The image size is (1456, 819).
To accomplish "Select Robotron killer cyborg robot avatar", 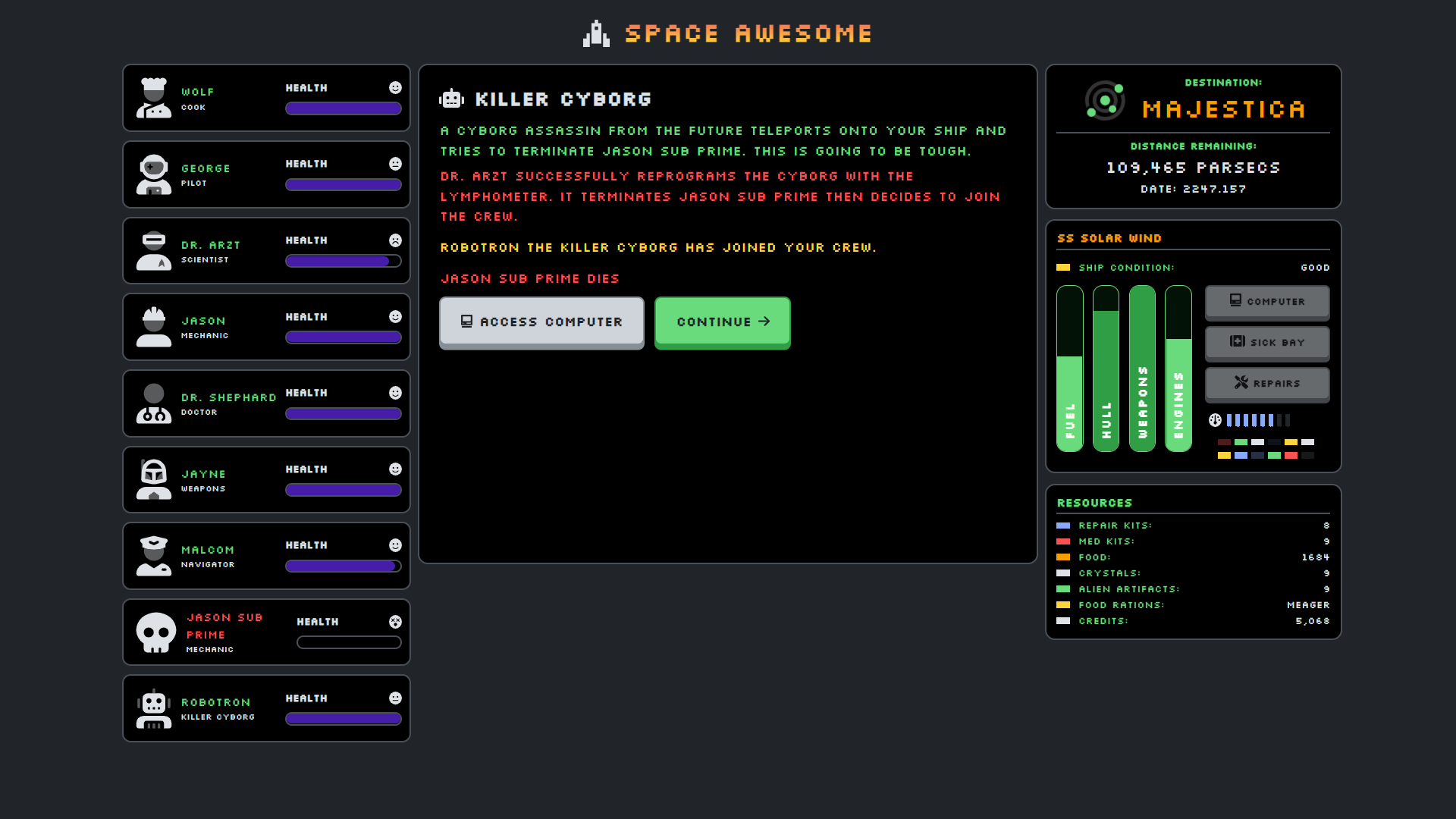I will point(154,708).
